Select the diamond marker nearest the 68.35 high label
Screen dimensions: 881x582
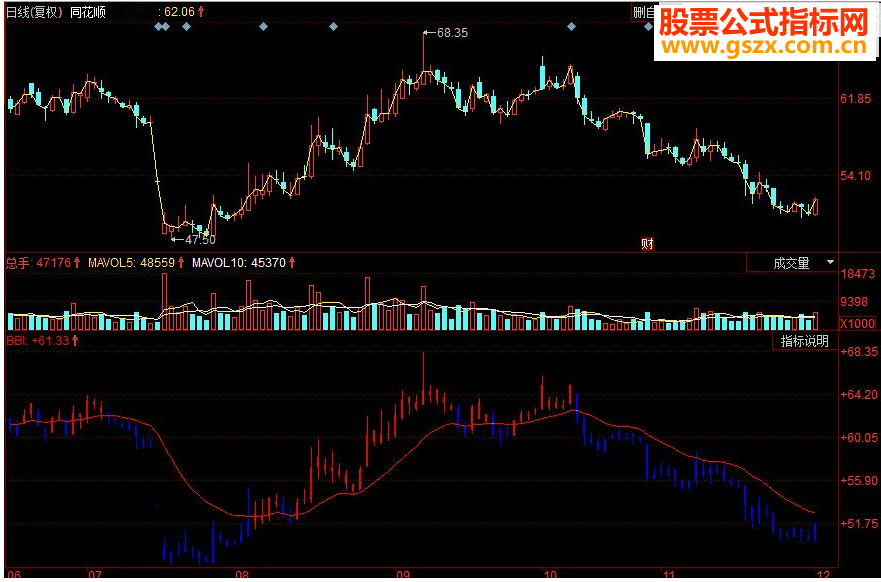tap(334, 26)
